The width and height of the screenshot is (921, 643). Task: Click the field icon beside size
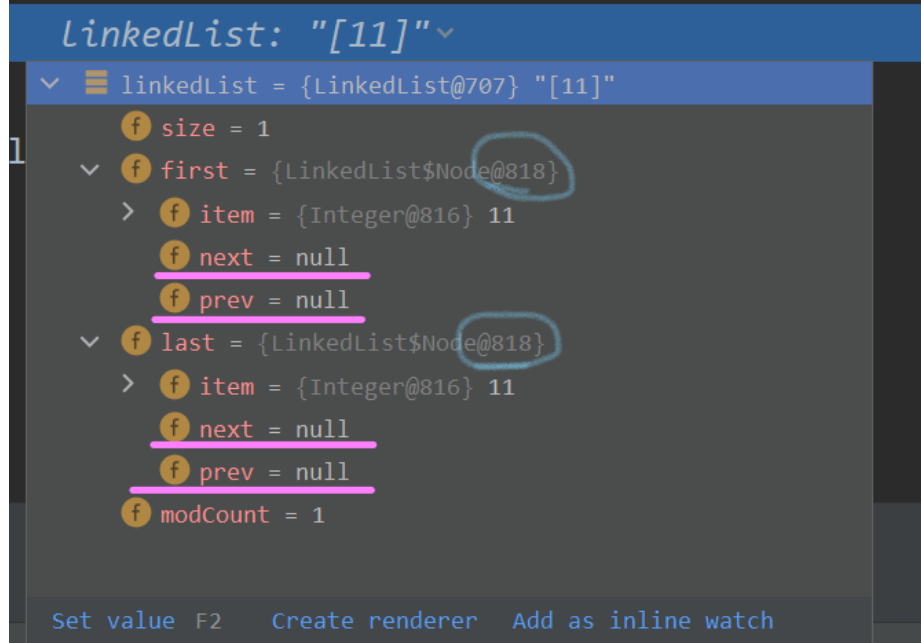136,128
